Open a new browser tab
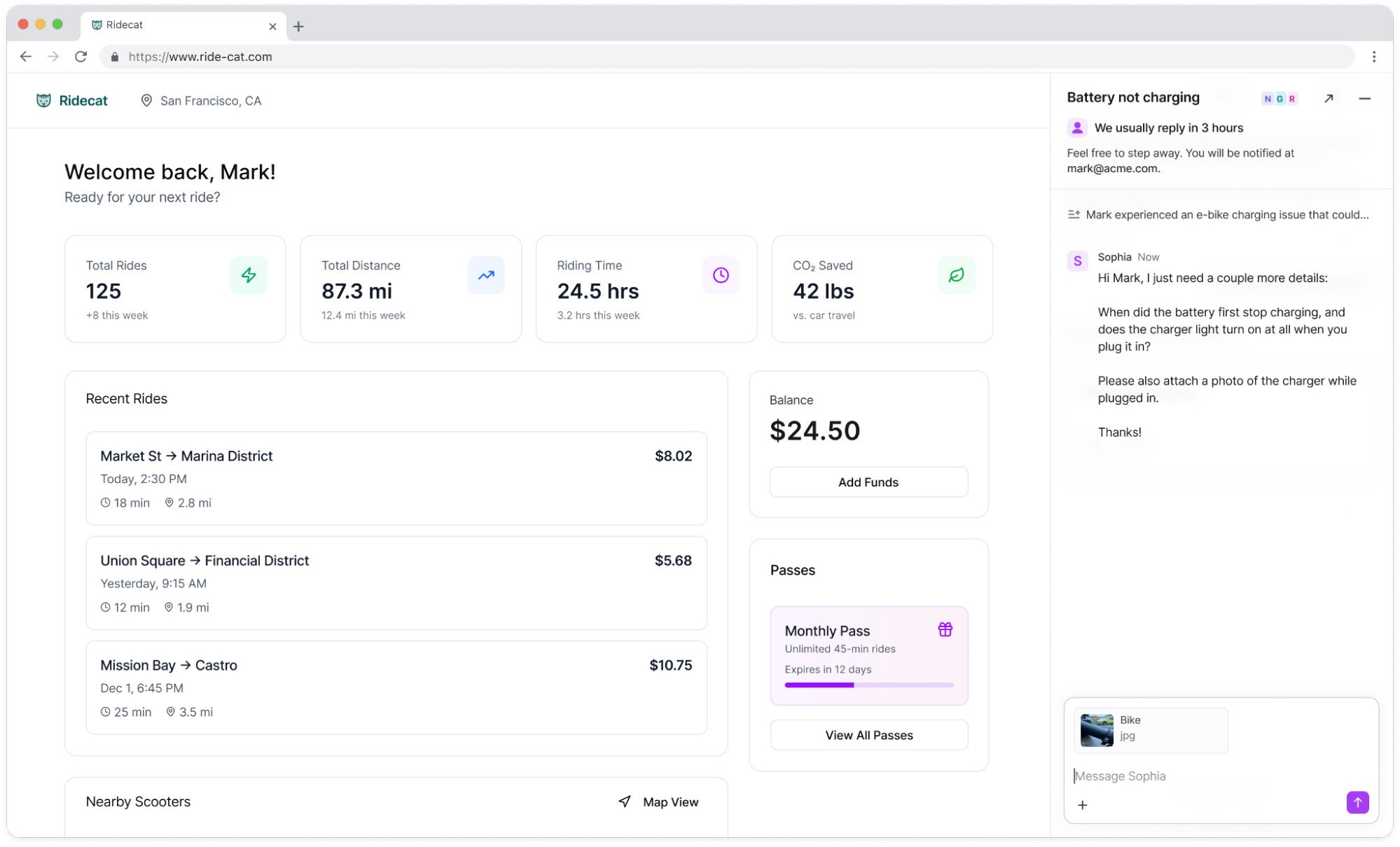The width and height of the screenshot is (1400, 847). [299, 27]
